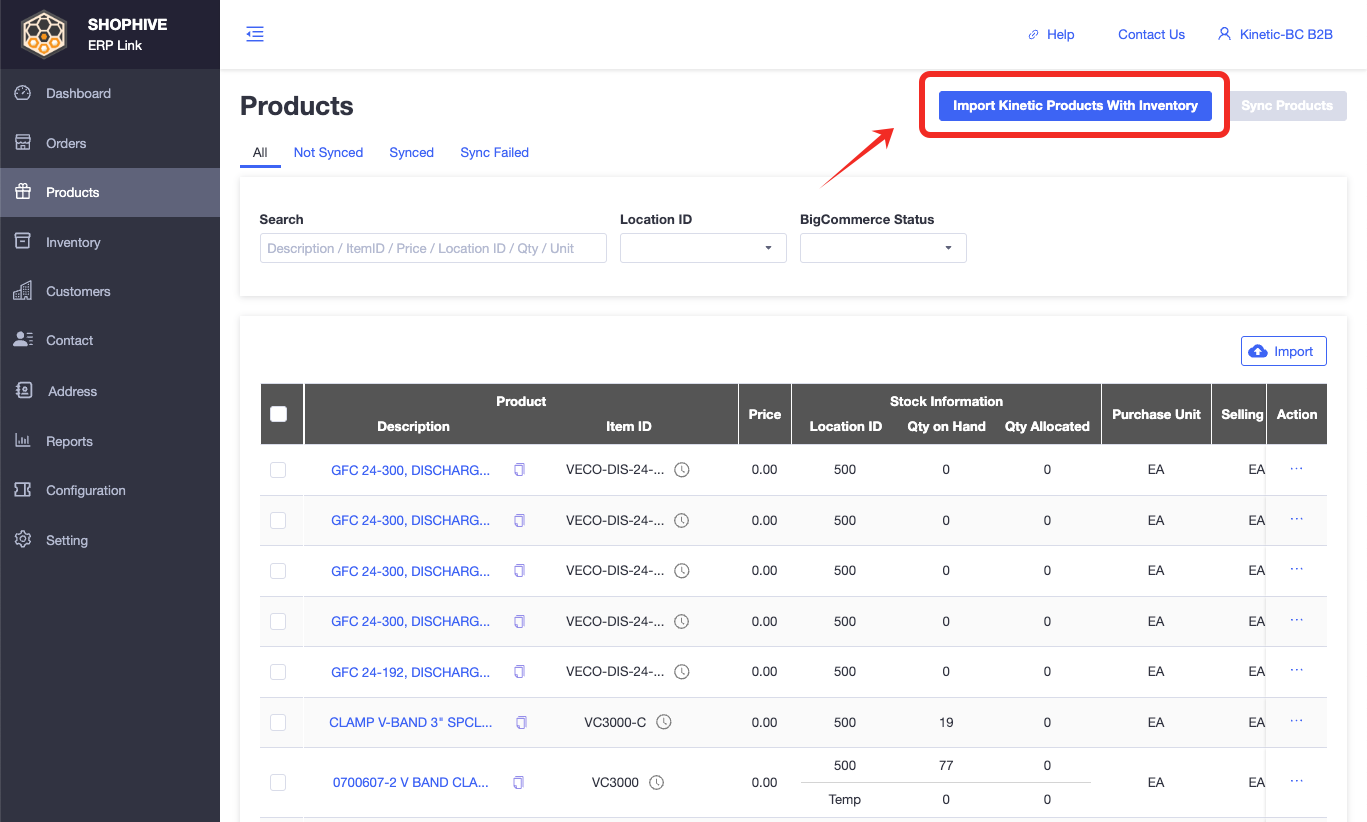This screenshot has height=822, width=1367.
Task: Check the CLAMP V-BAND 3" row checkbox
Action: 278,722
